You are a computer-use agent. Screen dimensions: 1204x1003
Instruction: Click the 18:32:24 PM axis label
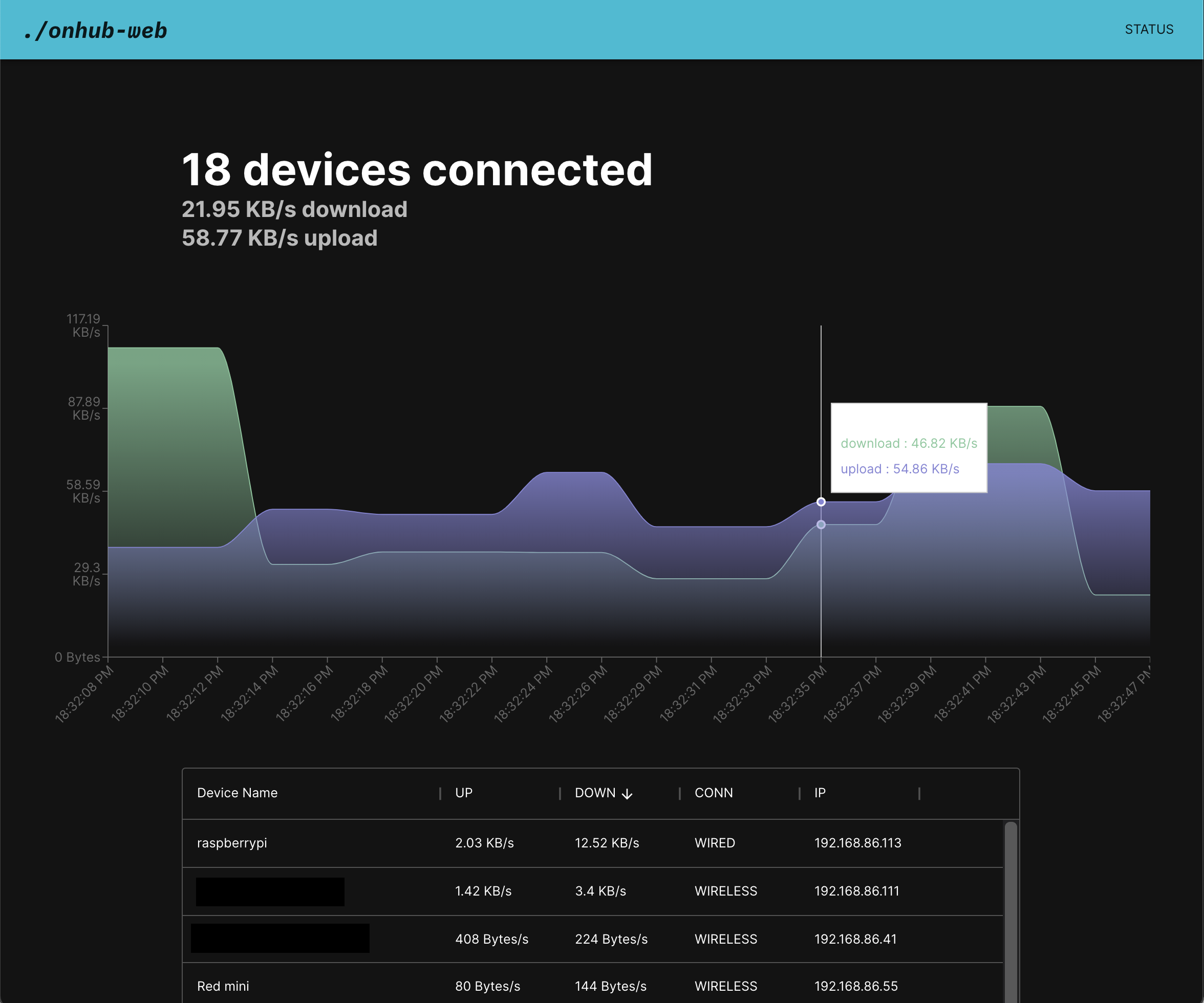(x=523, y=694)
